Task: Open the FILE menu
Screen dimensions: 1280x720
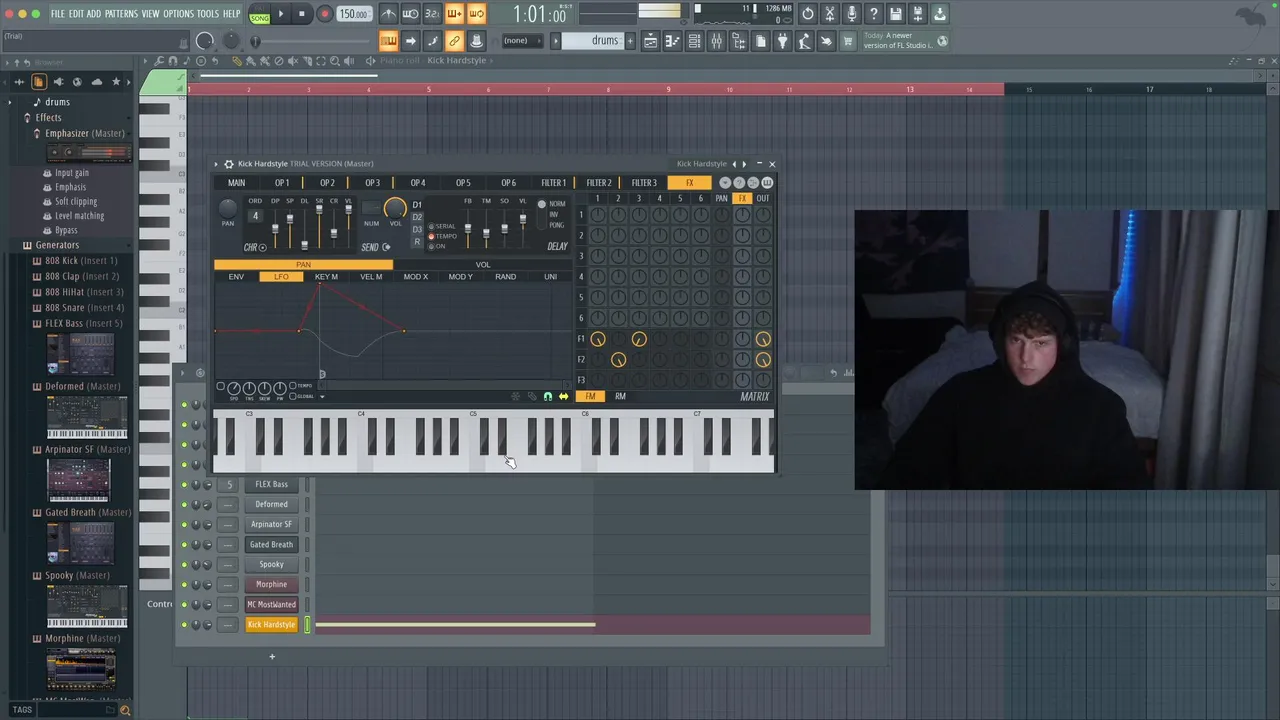Action: pyautogui.click(x=58, y=14)
